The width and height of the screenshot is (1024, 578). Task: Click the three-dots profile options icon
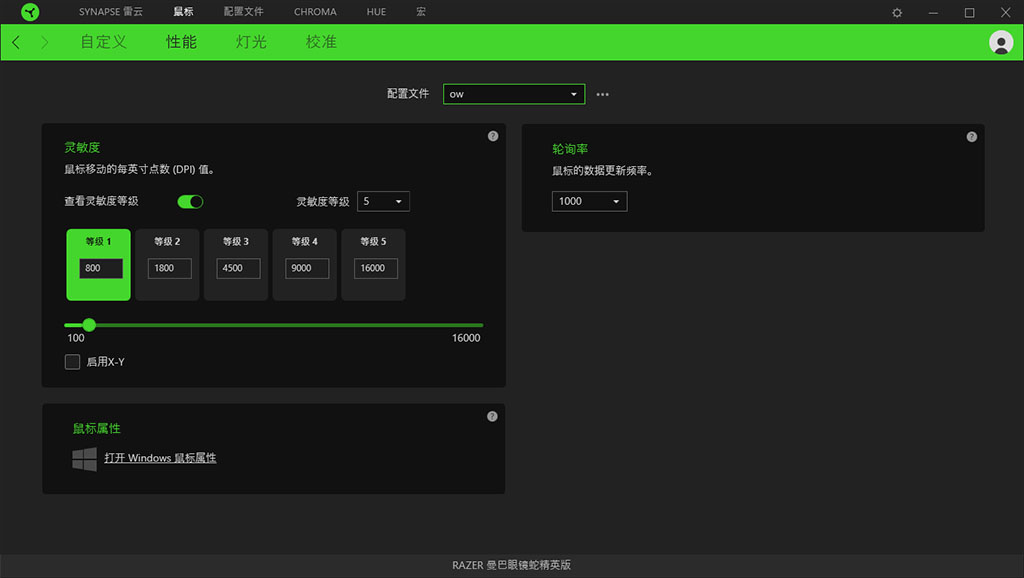[602, 94]
